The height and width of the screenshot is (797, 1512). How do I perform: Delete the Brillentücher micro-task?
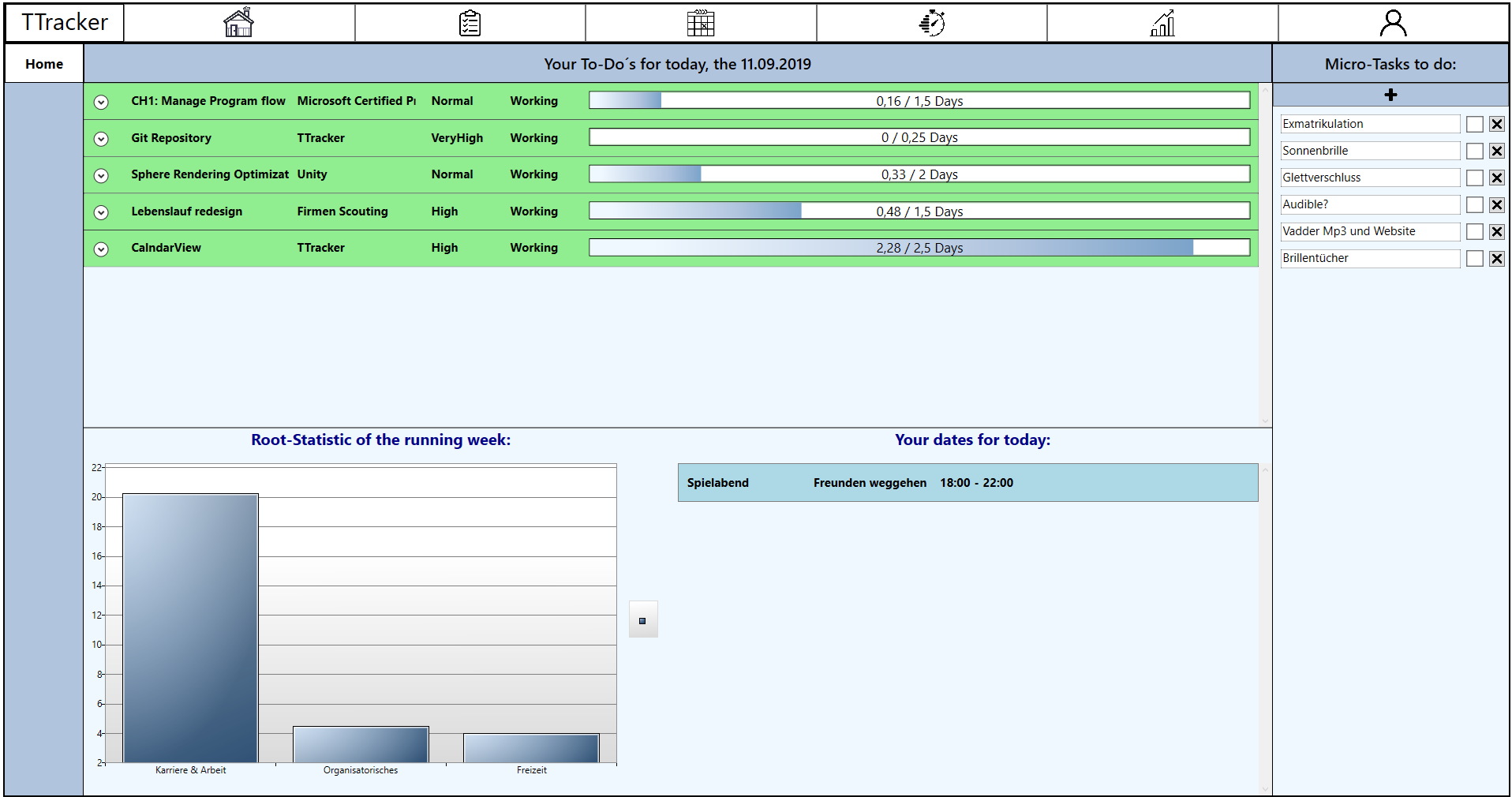tap(1497, 258)
